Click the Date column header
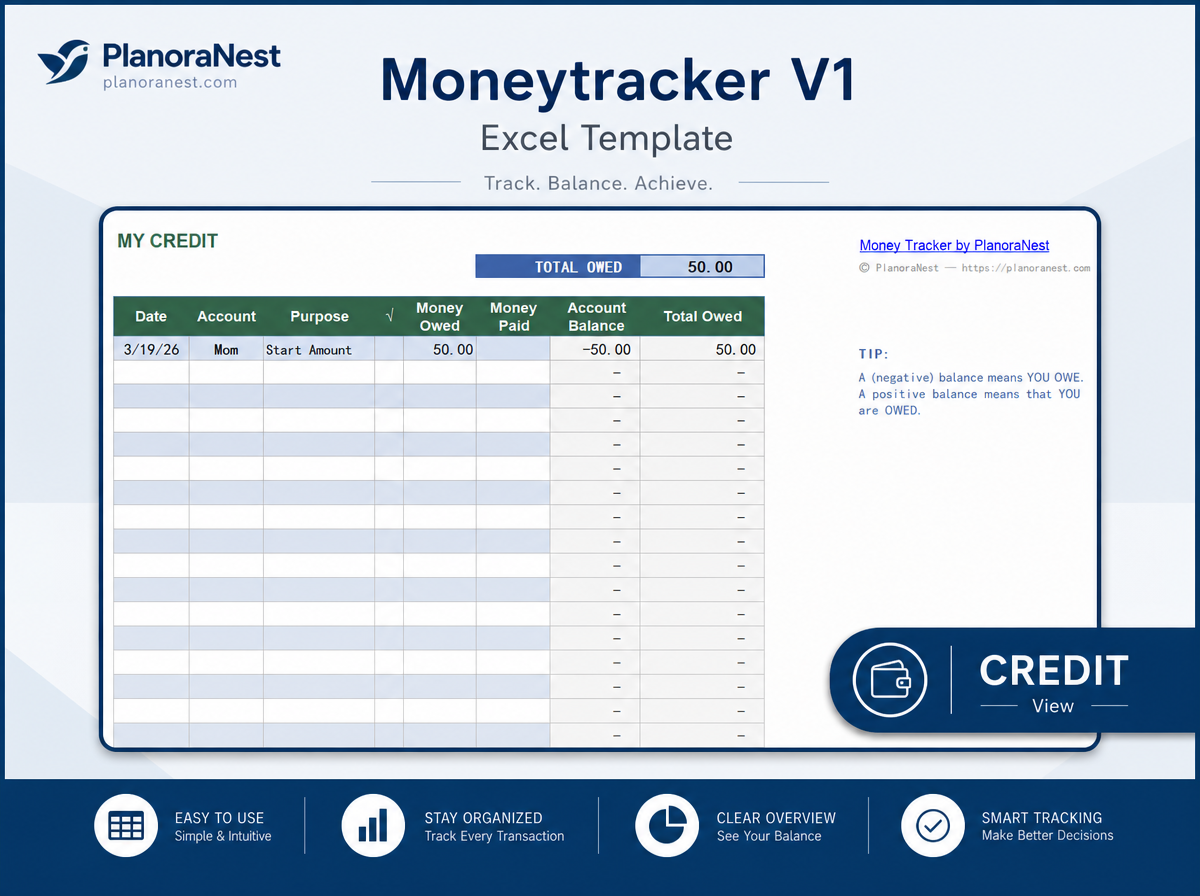 (151, 316)
